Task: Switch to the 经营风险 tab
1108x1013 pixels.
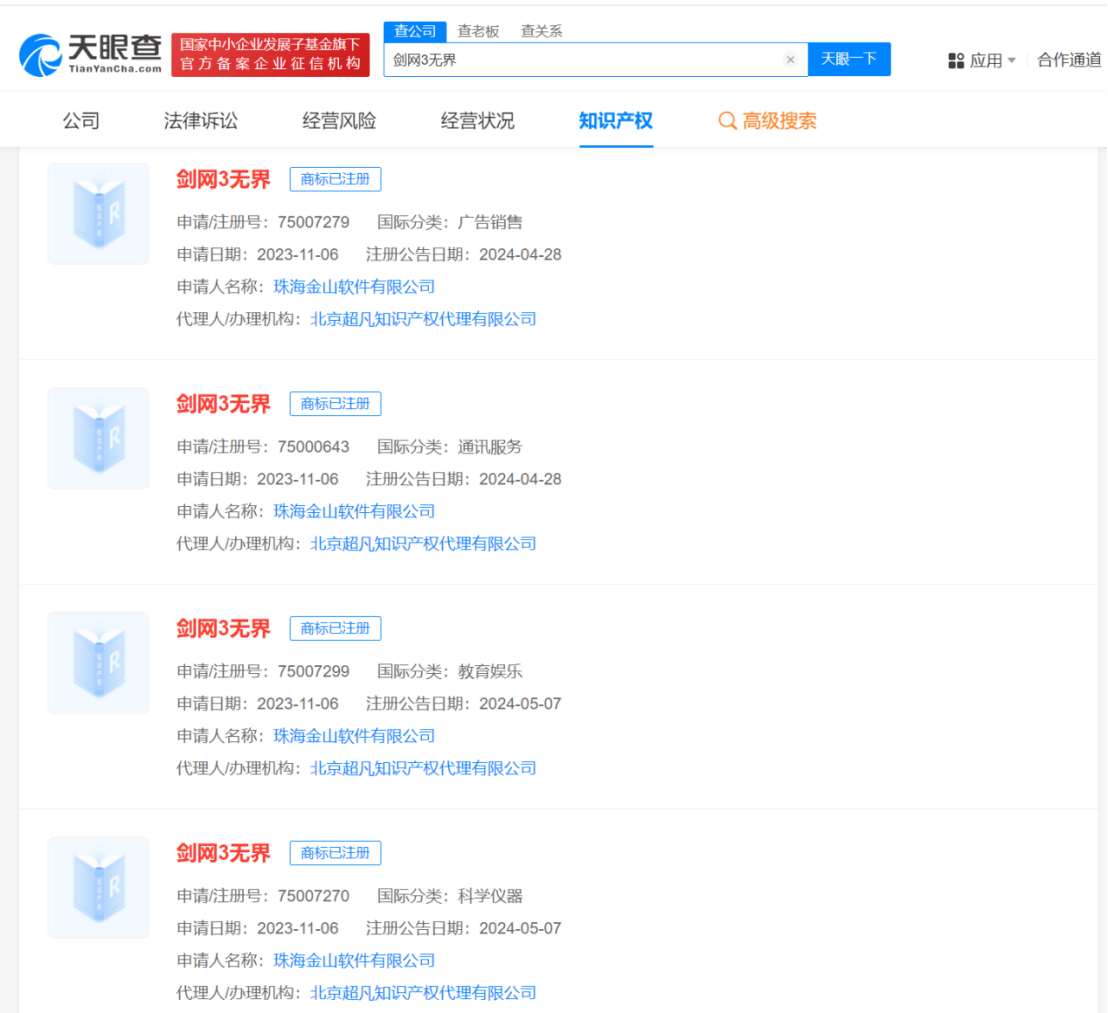Action: pyautogui.click(x=339, y=121)
